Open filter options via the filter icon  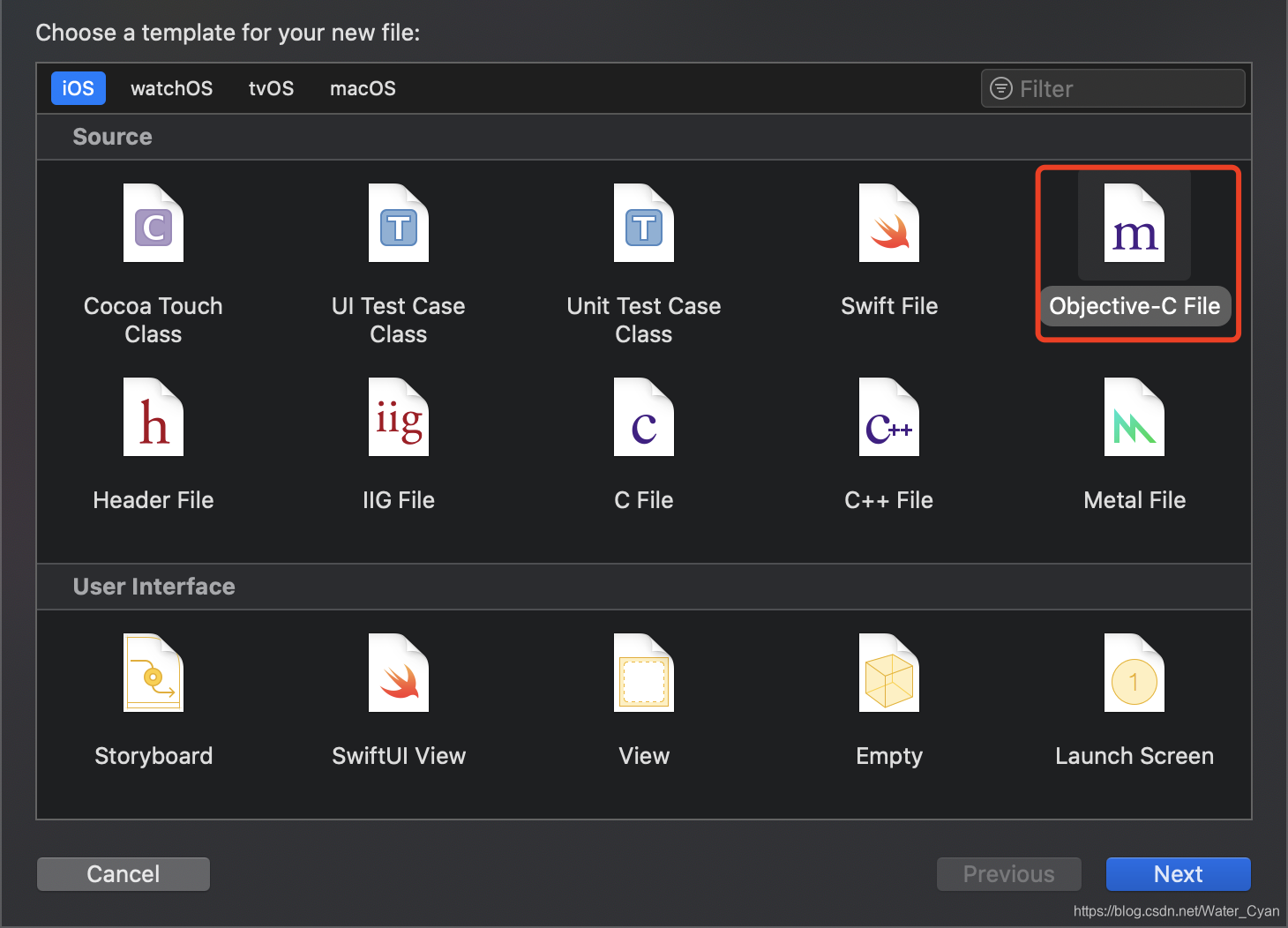tap(1001, 88)
